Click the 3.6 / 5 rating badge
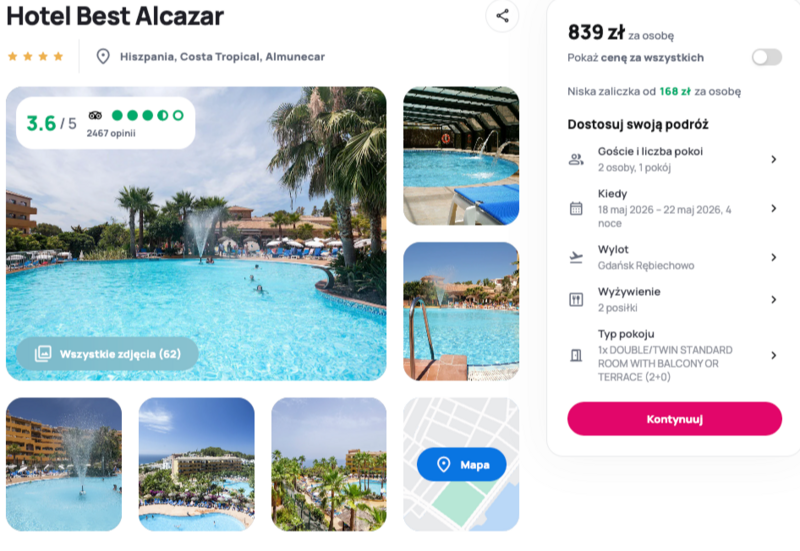800x551 pixels. click(x=106, y=123)
